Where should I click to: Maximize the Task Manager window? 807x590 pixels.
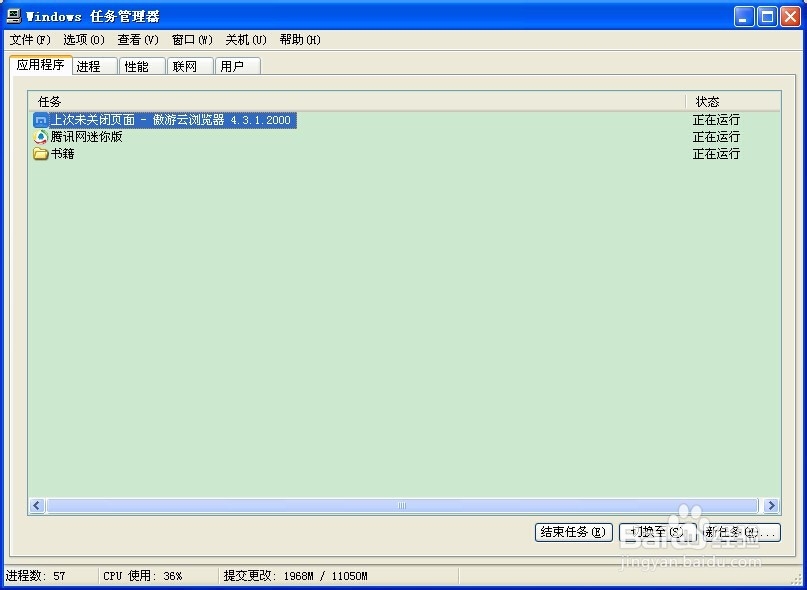tap(767, 17)
